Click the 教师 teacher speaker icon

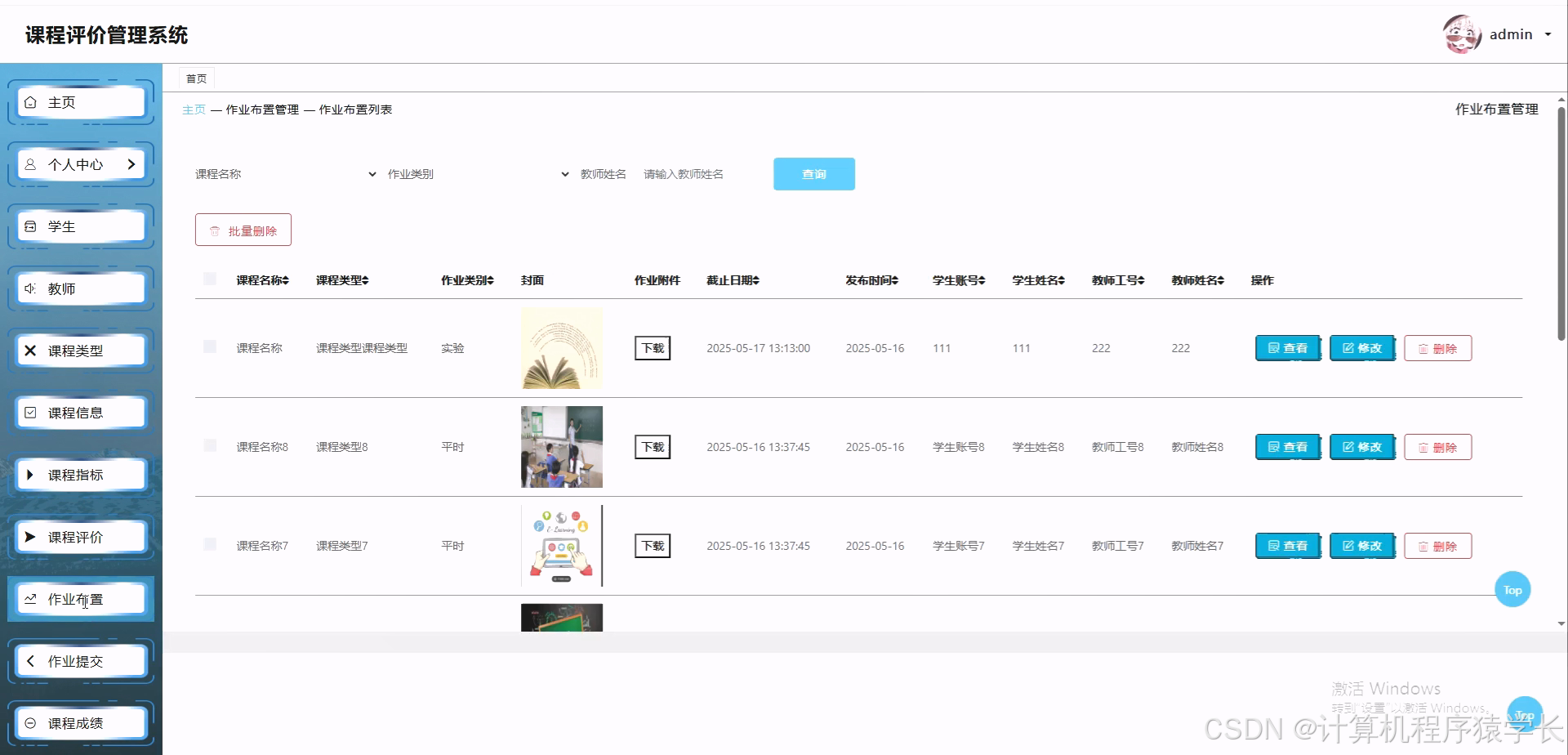click(30, 288)
